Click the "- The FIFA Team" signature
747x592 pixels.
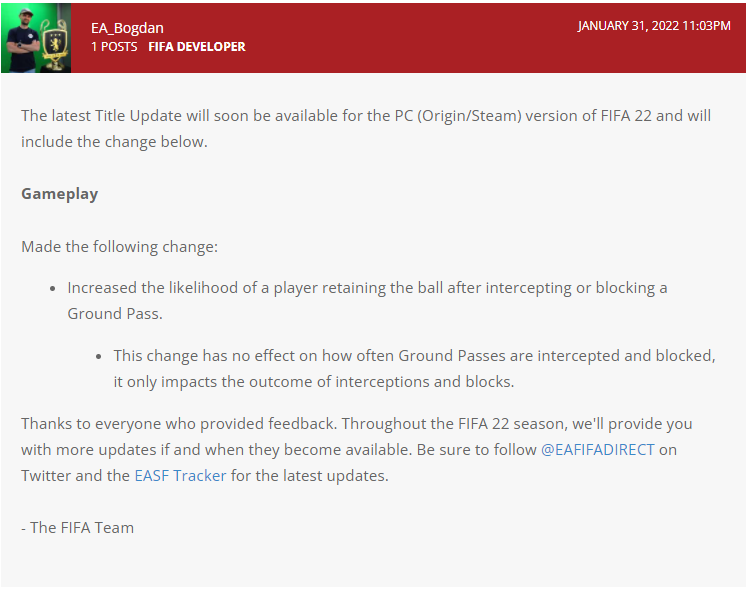pos(77,527)
